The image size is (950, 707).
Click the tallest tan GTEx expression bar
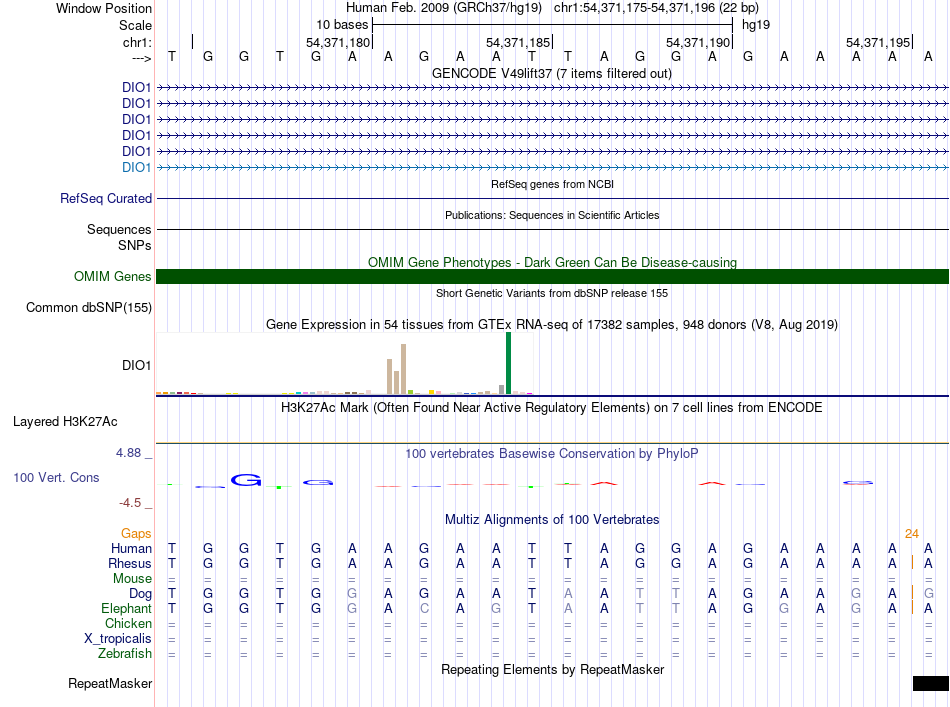403,369
